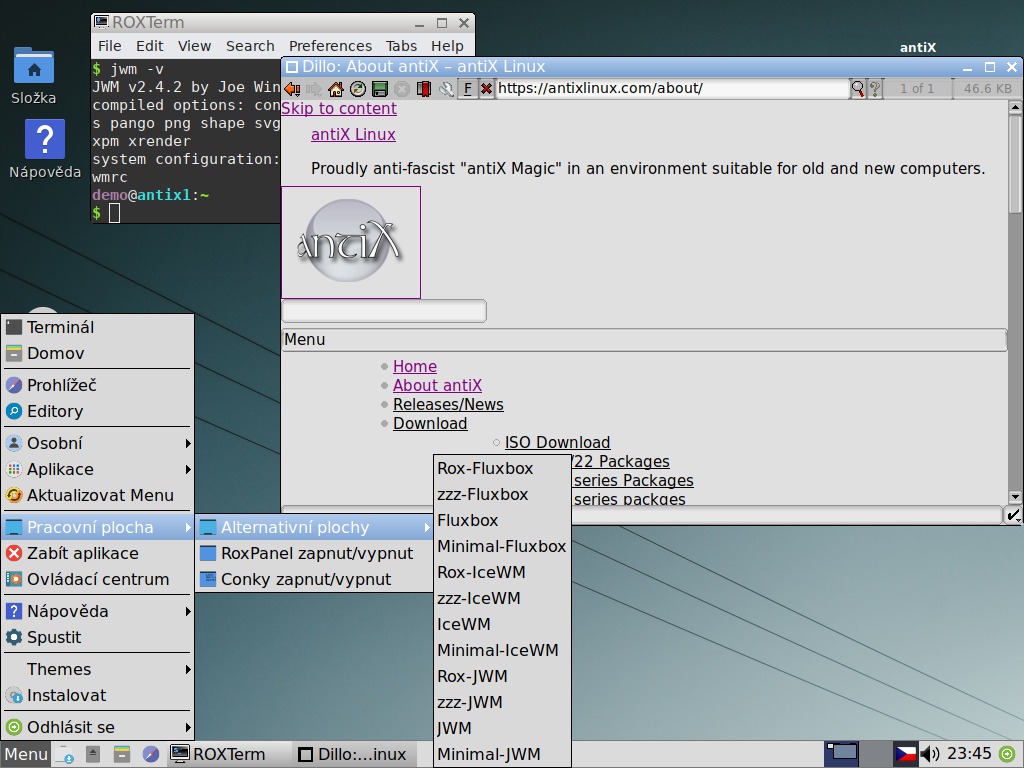Click Dillo's search magnifier icon

point(857,89)
